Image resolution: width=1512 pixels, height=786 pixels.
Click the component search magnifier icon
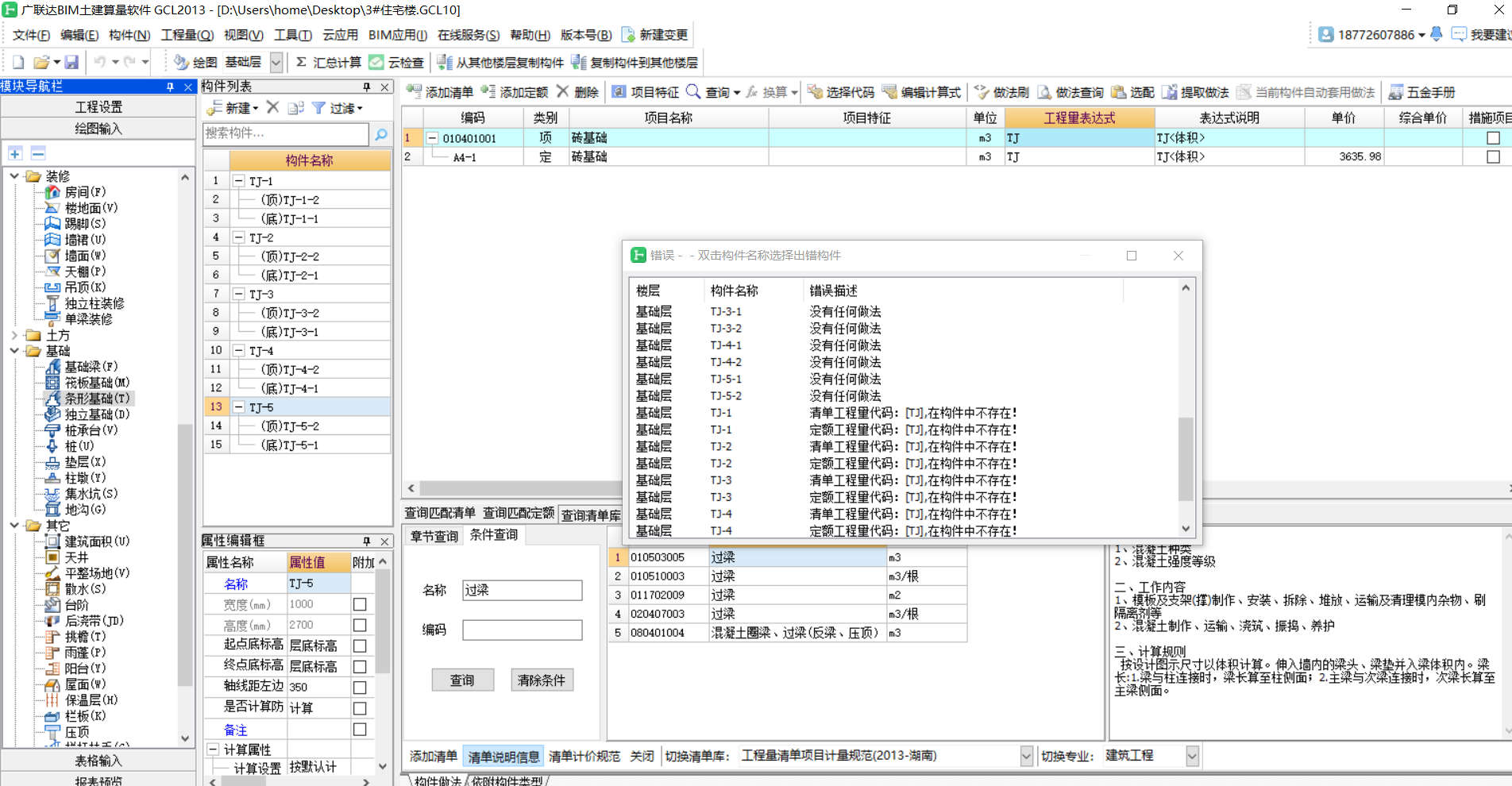pyautogui.click(x=381, y=134)
